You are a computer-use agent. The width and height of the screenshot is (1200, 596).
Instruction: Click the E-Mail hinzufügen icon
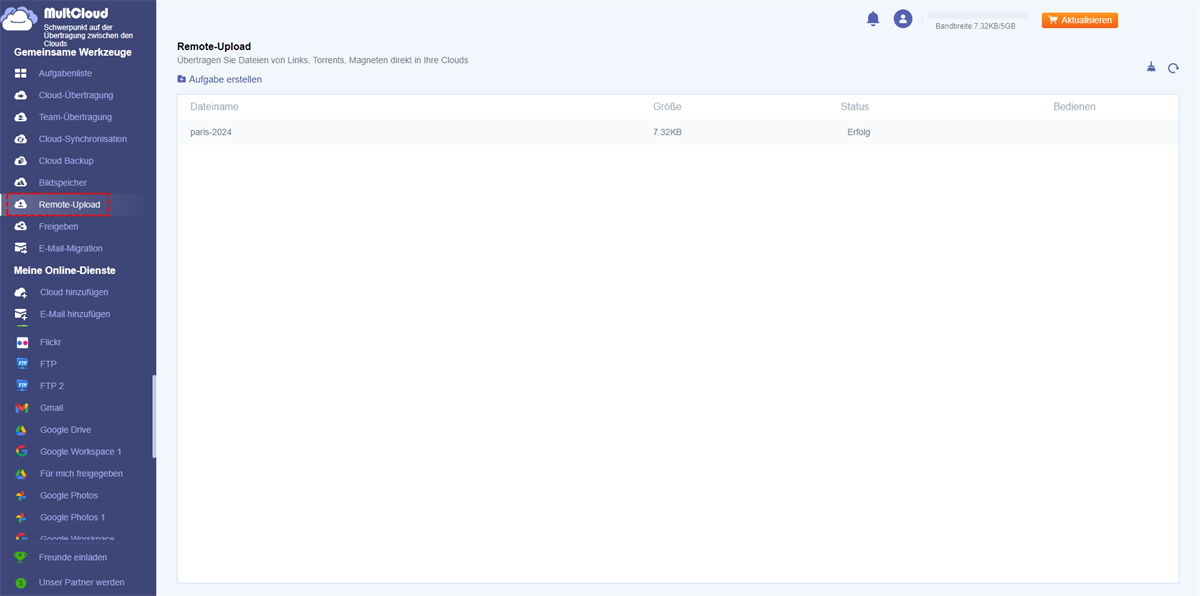tap(21, 314)
